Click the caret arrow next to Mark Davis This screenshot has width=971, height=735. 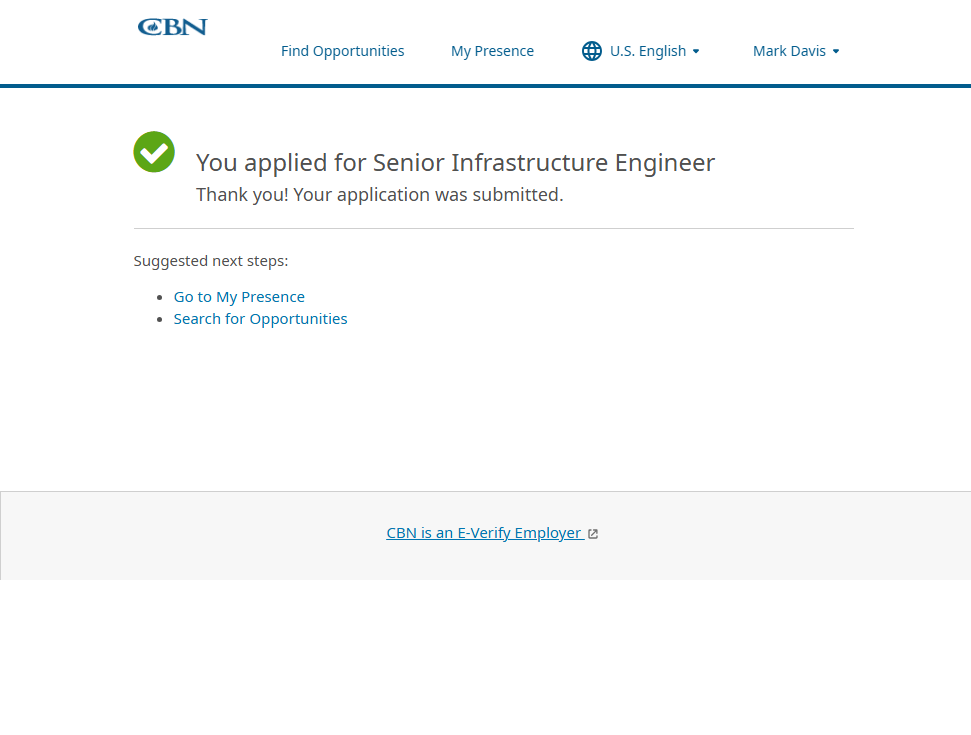(836, 51)
